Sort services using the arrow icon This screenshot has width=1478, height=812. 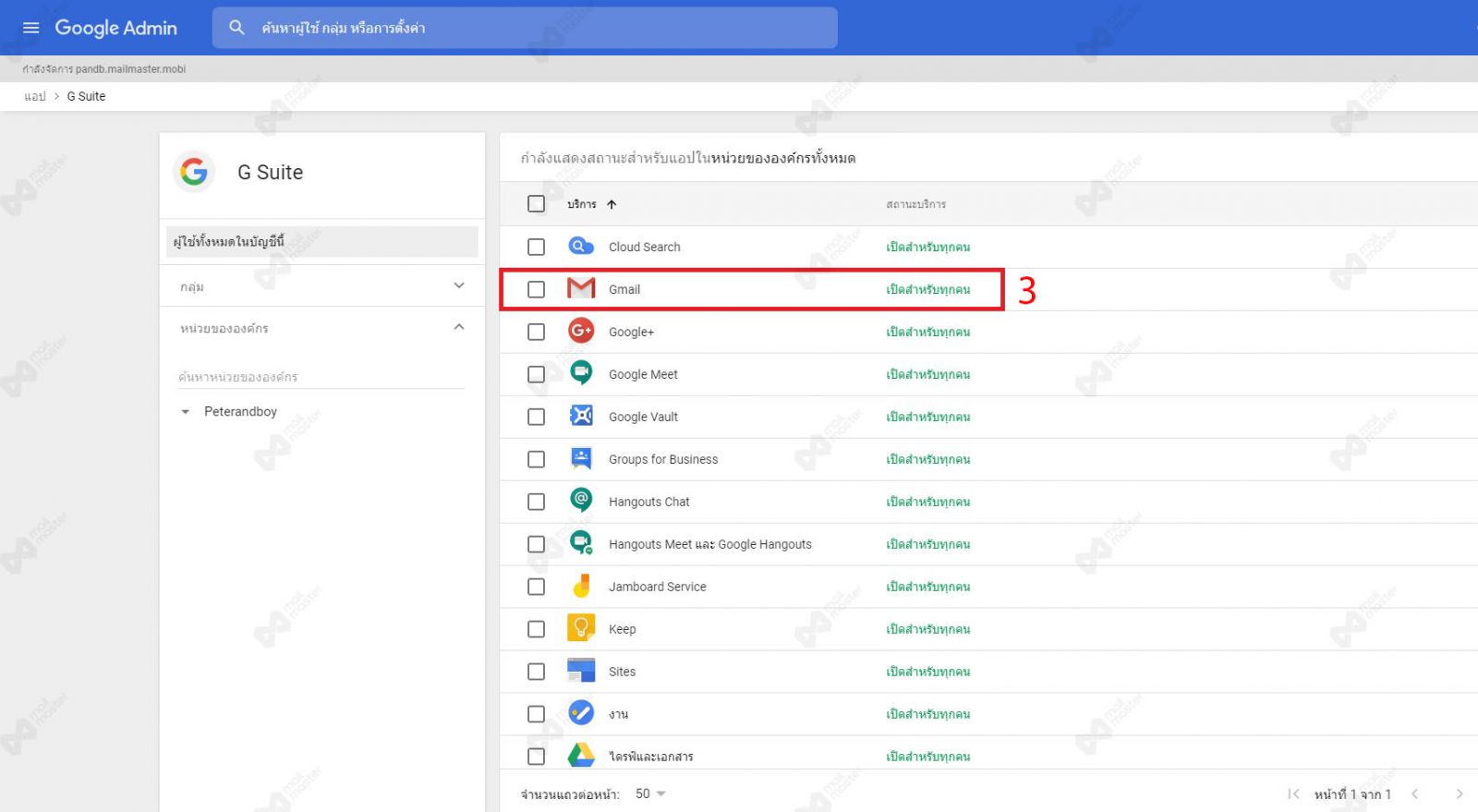click(x=612, y=204)
